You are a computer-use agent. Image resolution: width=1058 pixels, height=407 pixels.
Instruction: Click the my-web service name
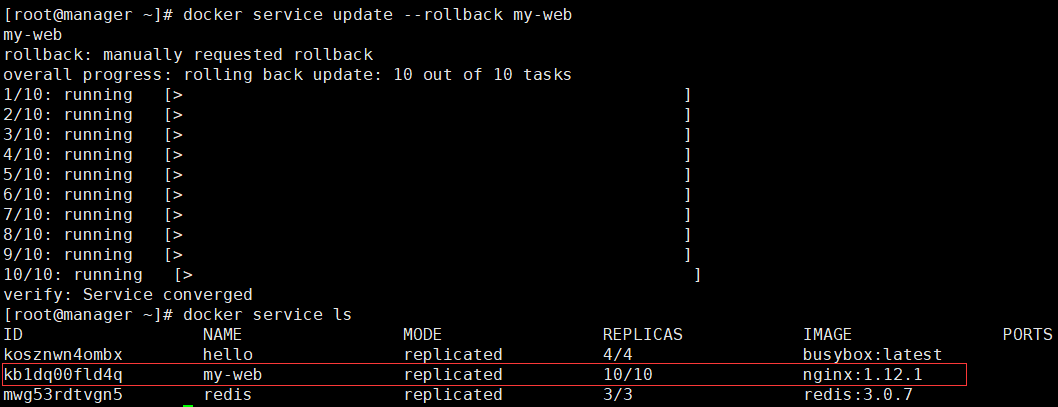232,375
